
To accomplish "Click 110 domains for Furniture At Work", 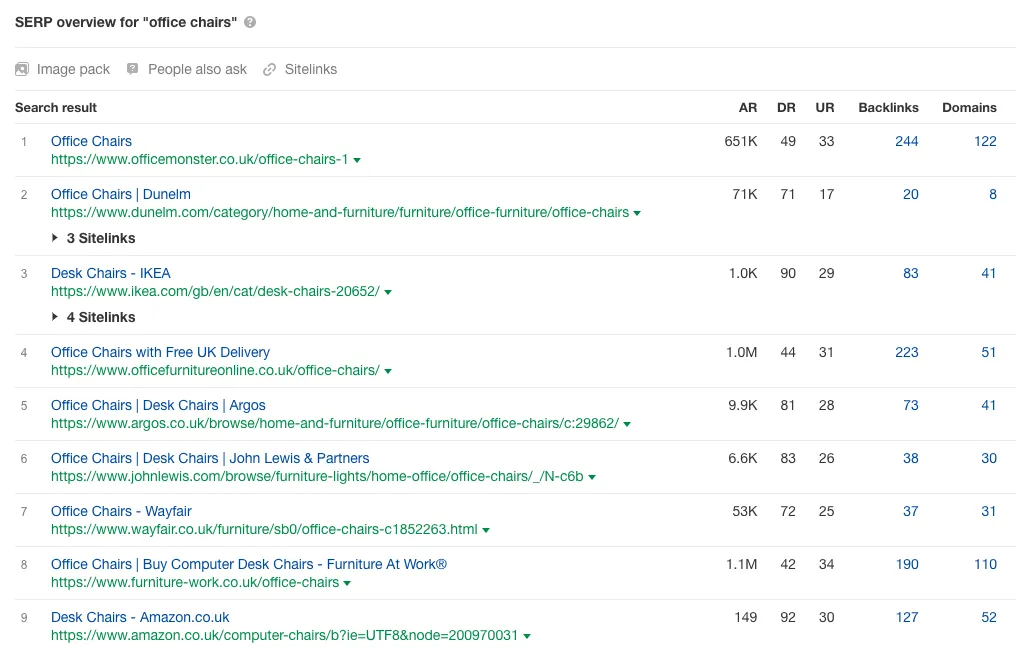I will (x=984, y=564).
